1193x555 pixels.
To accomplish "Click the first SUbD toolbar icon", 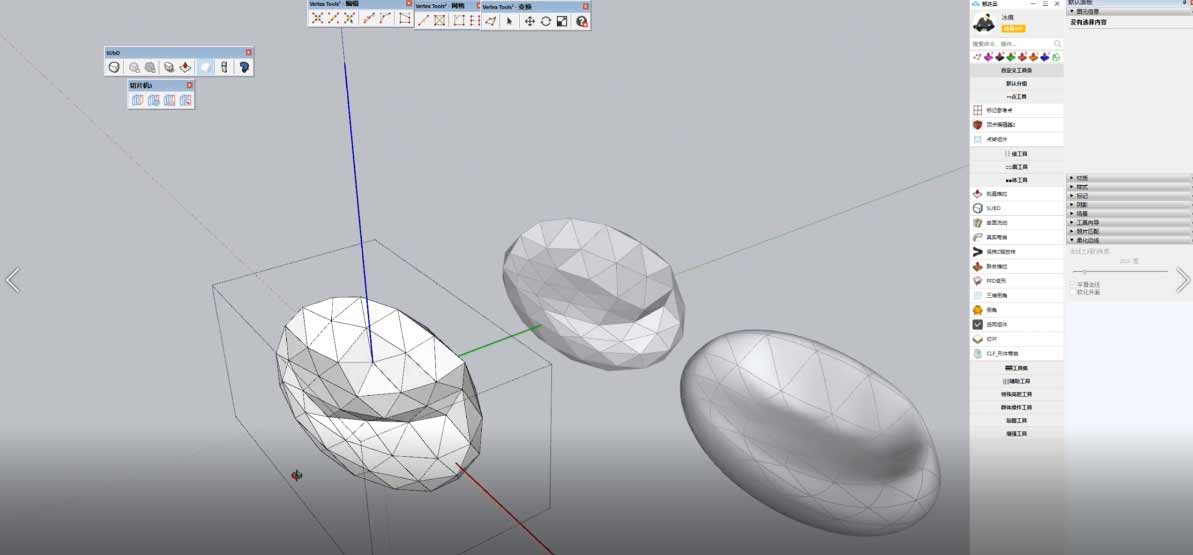I will click(x=115, y=67).
